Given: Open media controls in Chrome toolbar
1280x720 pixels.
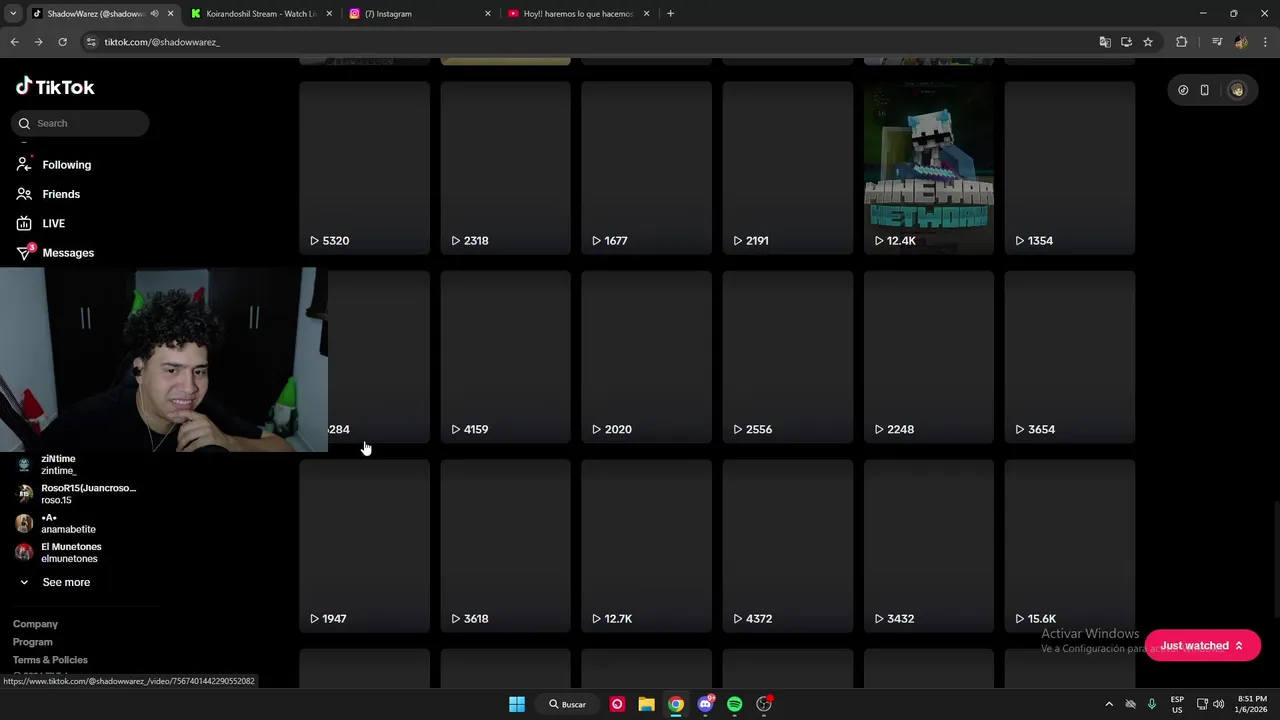Looking at the screenshot, I should click(x=1217, y=42).
